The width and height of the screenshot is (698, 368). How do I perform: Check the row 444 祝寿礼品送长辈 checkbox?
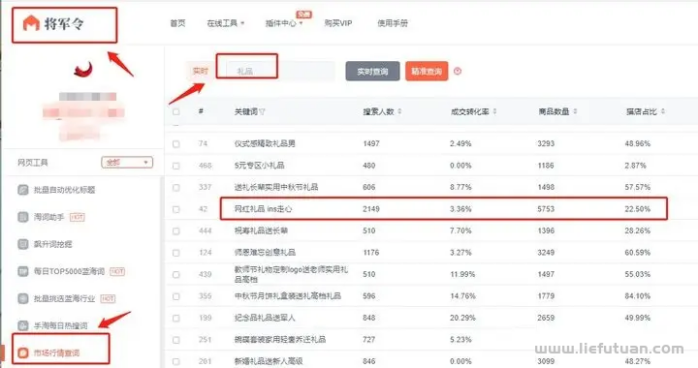pyautogui.click(x=176, y=231)
